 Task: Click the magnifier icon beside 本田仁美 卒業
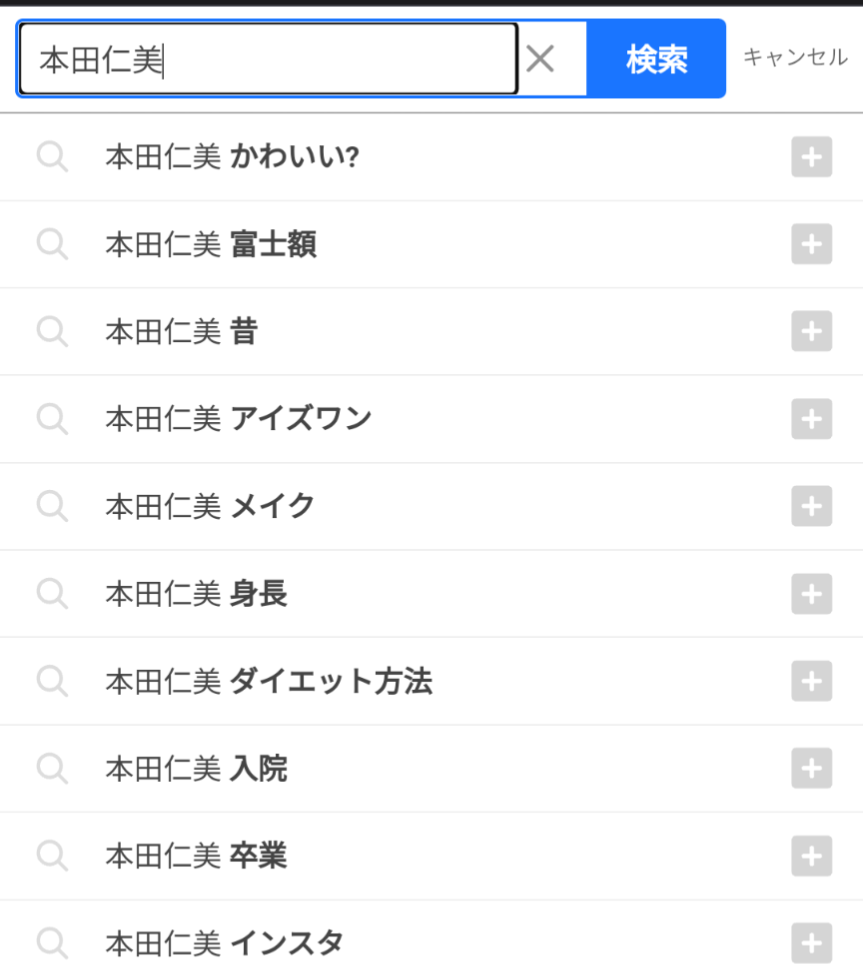52,856
